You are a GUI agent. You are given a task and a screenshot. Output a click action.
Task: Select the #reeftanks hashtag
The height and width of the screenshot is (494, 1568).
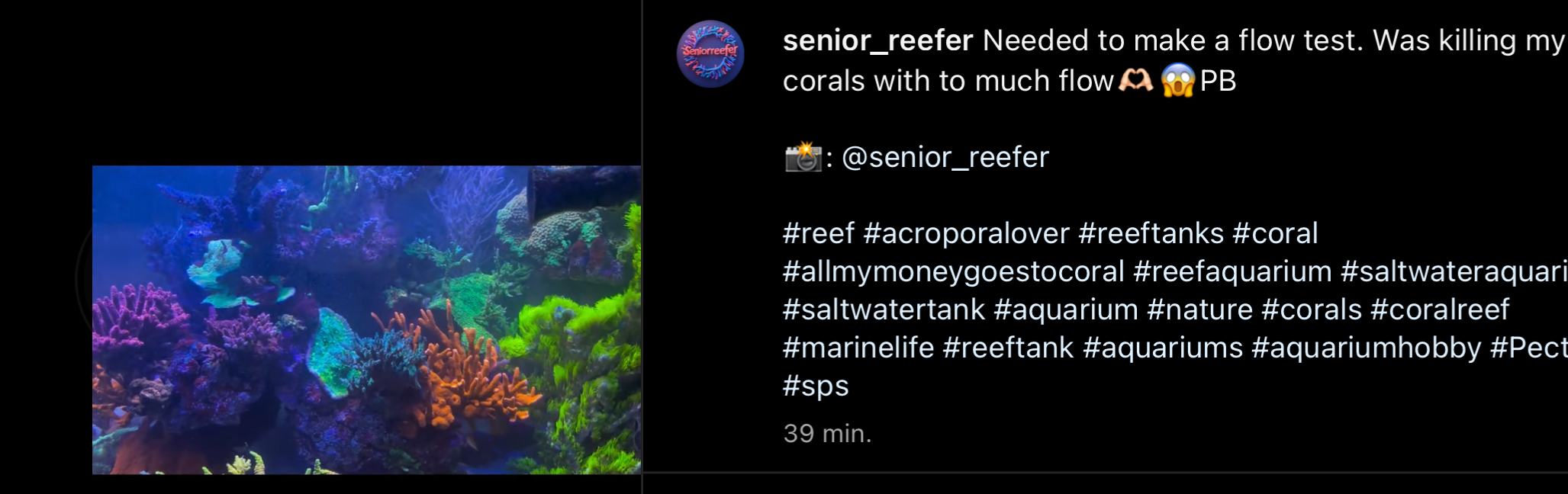click(1151, 234)
